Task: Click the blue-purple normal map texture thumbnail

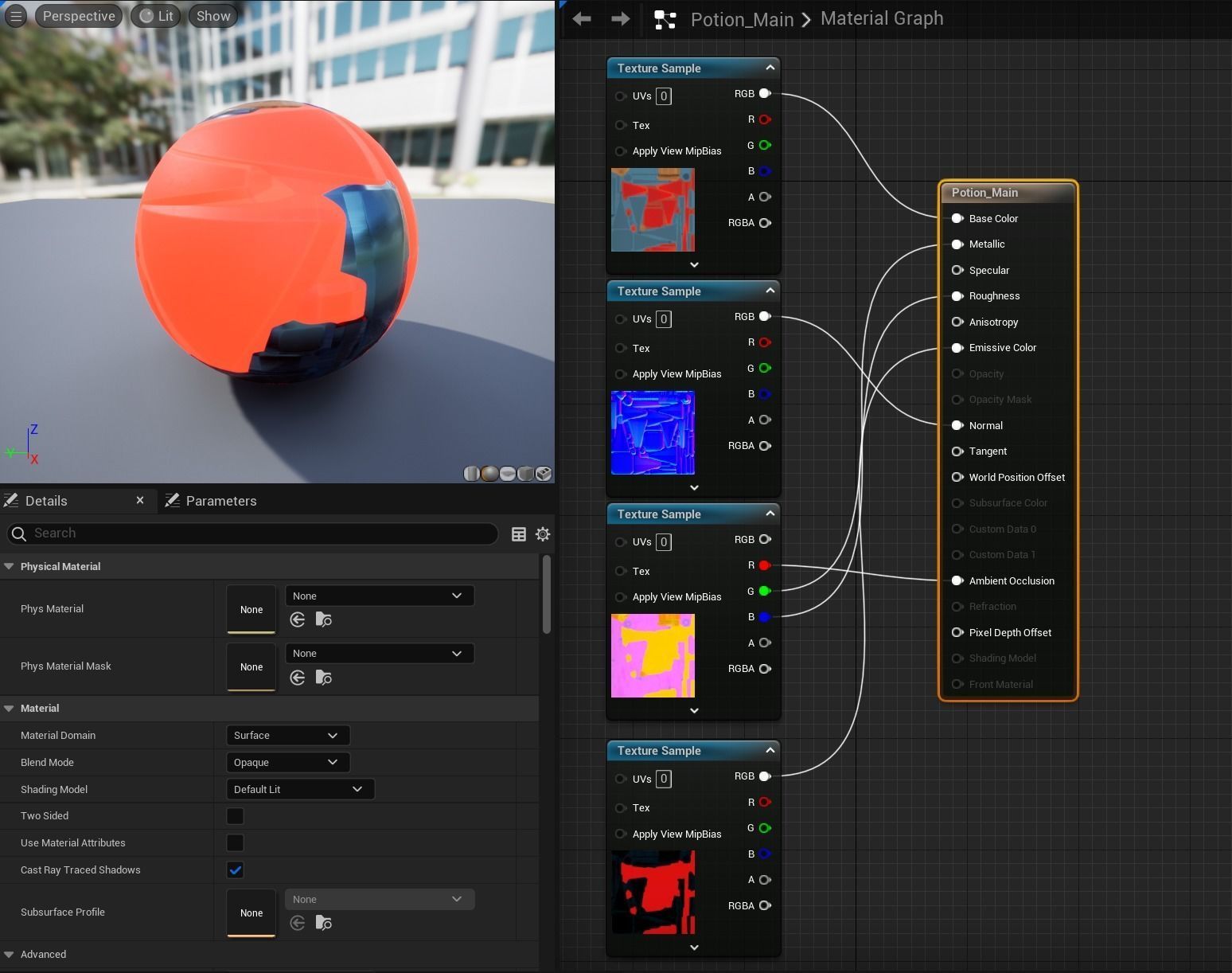Action: [x=653, y=432]
